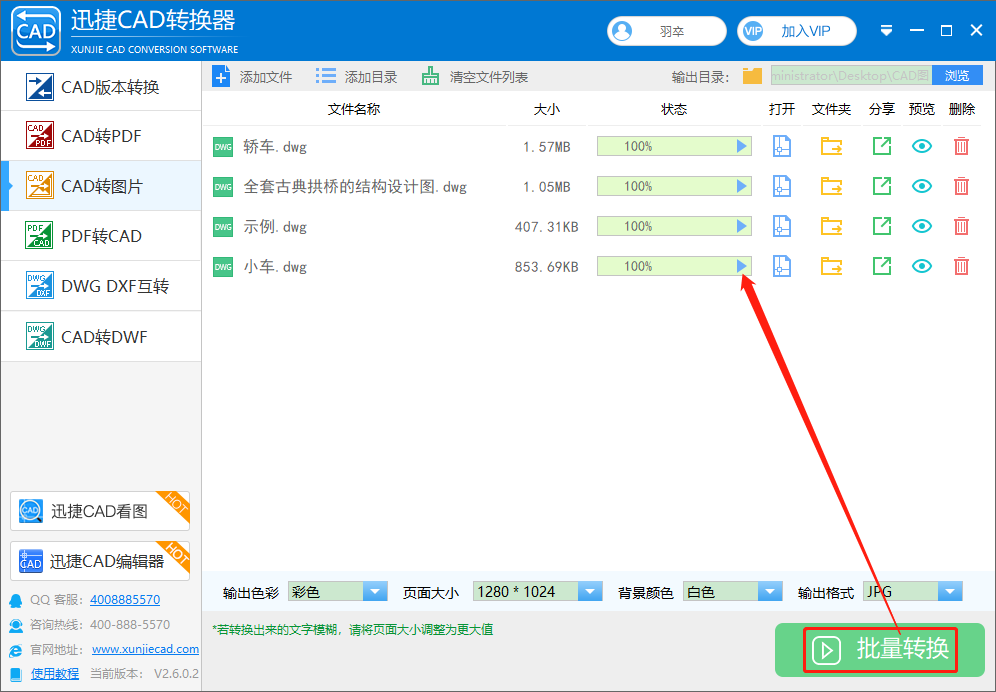Start conversion arrow for 轿车.dwg

click(741, 146)
